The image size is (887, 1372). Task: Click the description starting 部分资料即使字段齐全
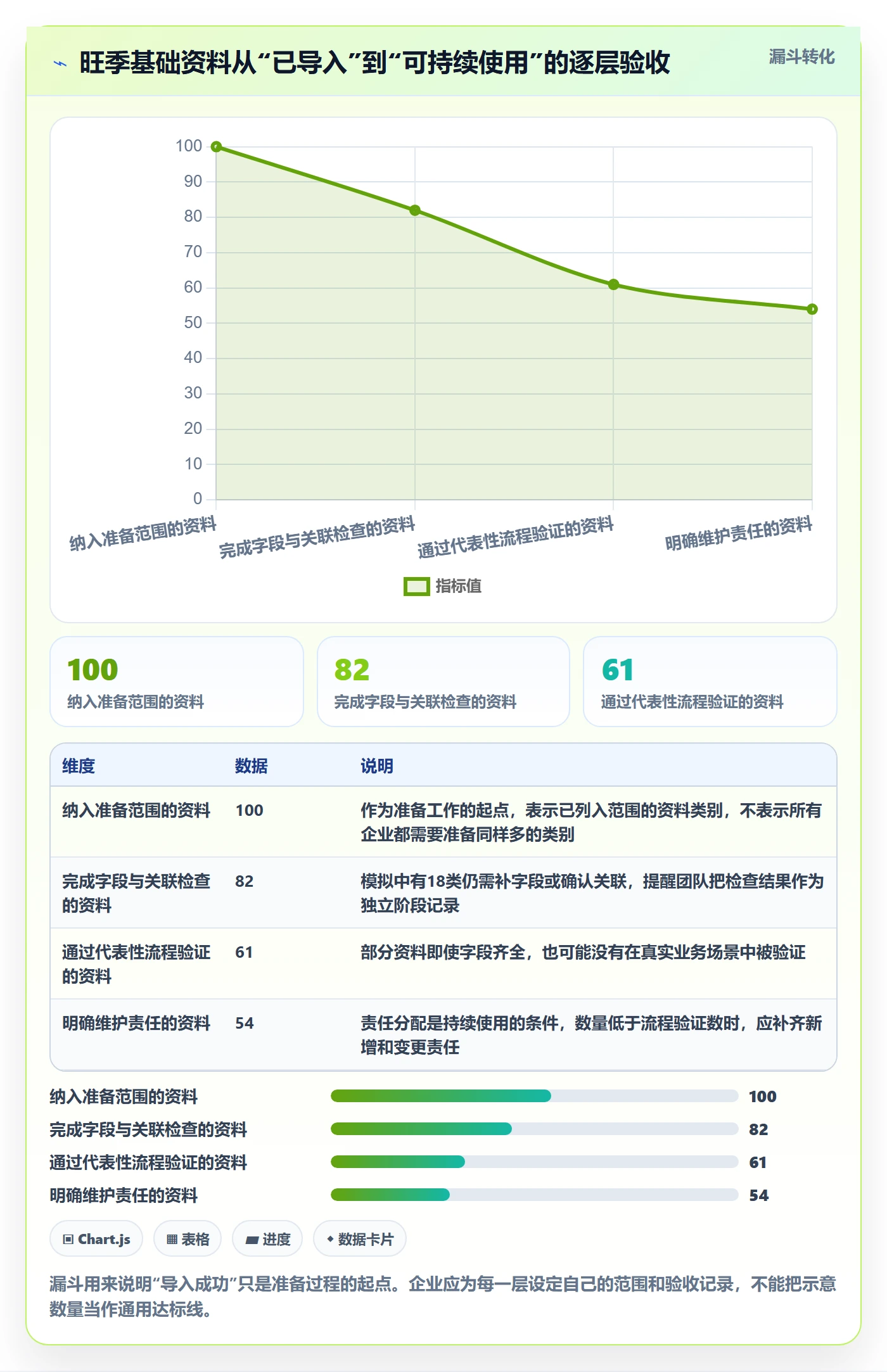tap(583, 952)
